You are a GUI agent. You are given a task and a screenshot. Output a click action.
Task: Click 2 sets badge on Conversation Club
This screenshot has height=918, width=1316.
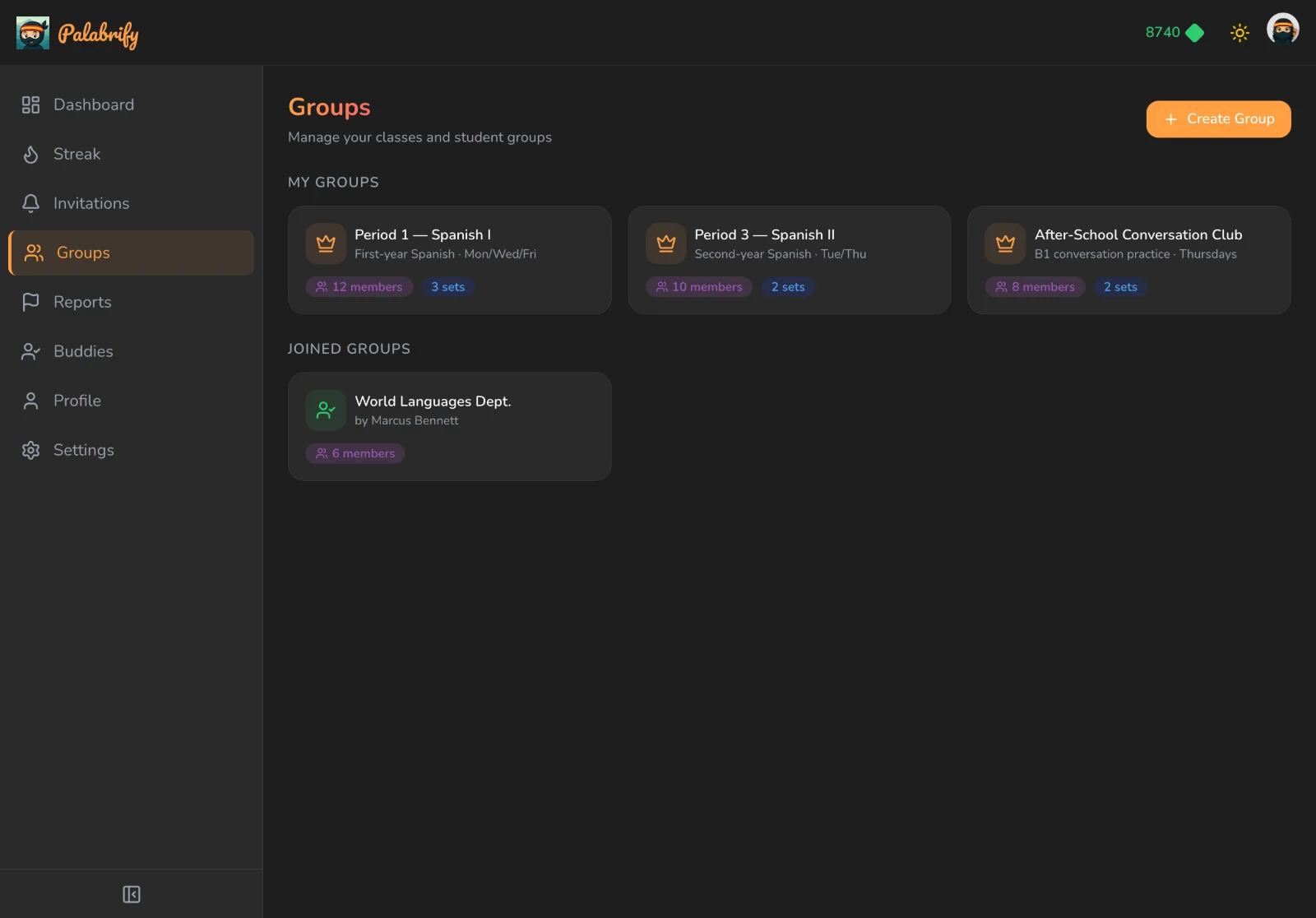pos(1120,287)
